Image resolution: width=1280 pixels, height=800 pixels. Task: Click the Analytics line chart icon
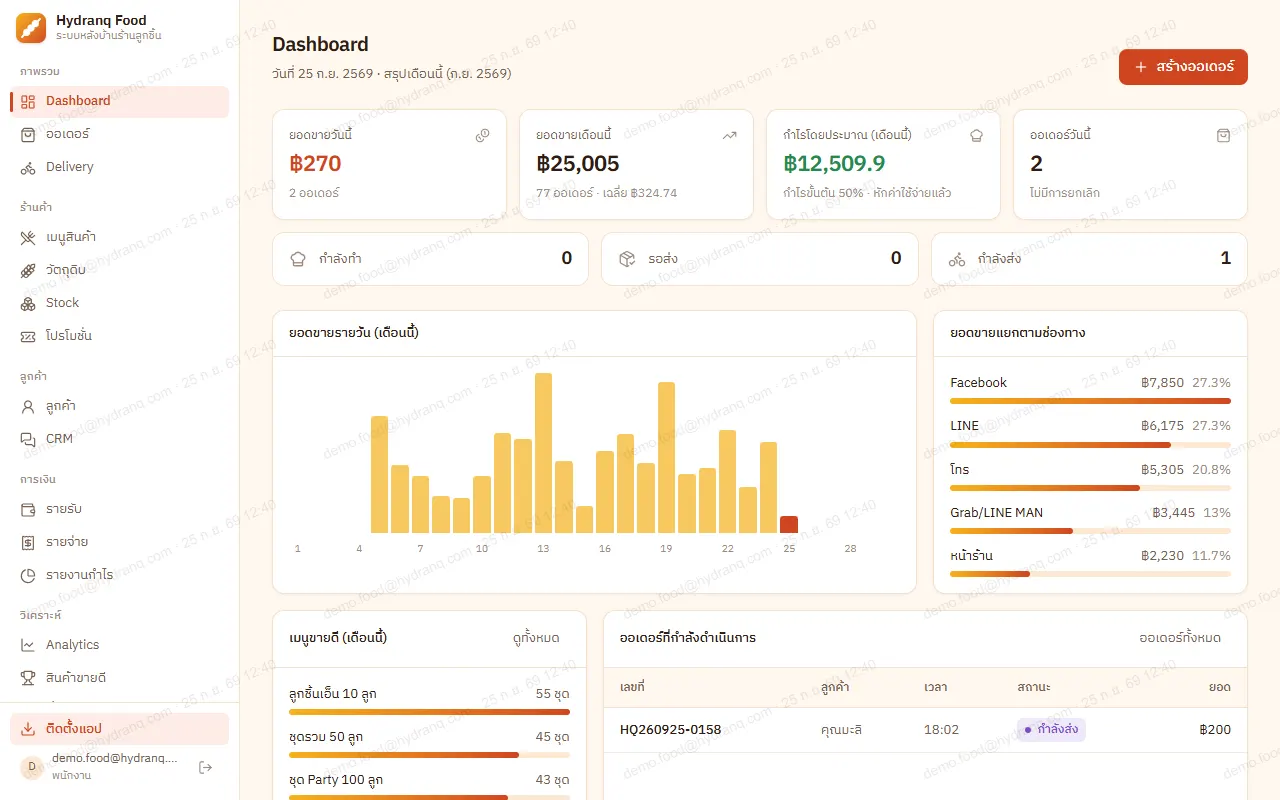pos(28,645)
